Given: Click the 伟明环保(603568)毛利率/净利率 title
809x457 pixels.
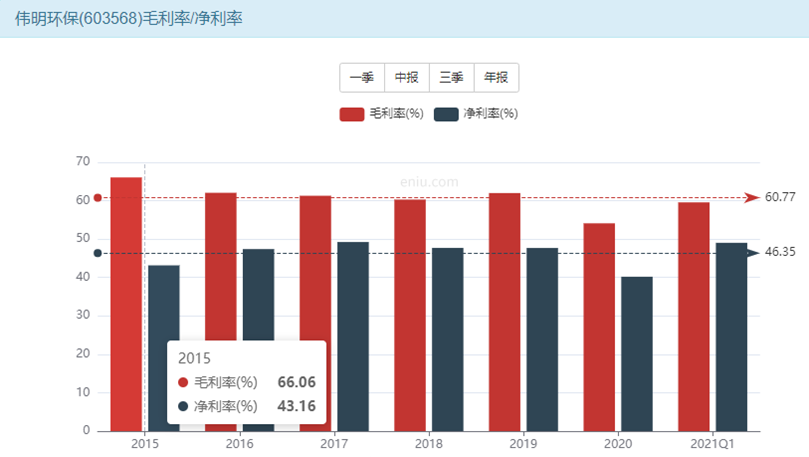Looking at the screenshot, I should (x=129, y=19).
